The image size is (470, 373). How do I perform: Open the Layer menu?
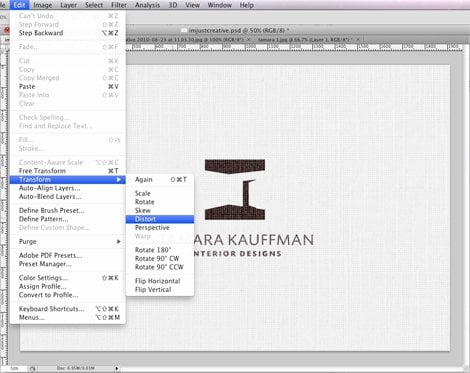pyautogui.click(x=68, y=5)
